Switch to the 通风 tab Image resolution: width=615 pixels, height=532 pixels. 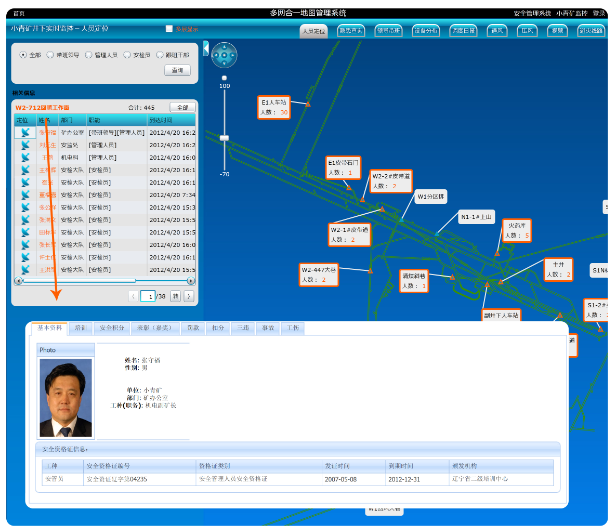click(497, 31)
